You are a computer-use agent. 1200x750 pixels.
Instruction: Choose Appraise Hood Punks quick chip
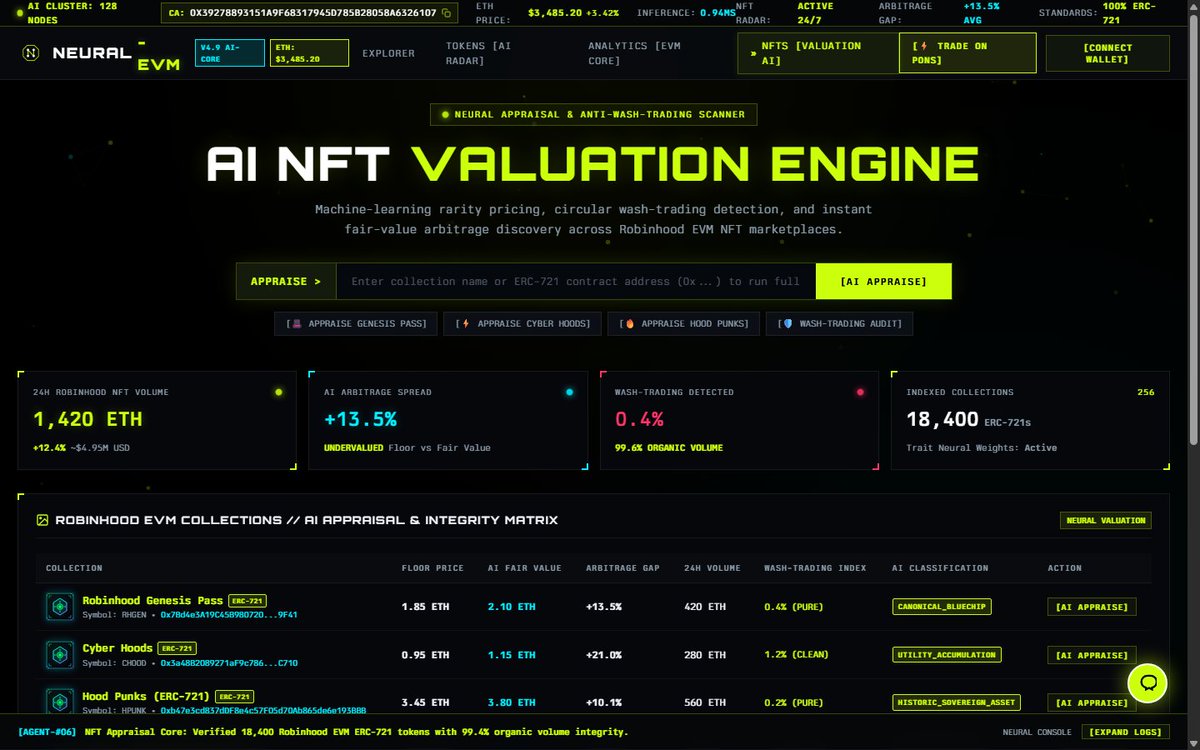[x=684, y=324]
